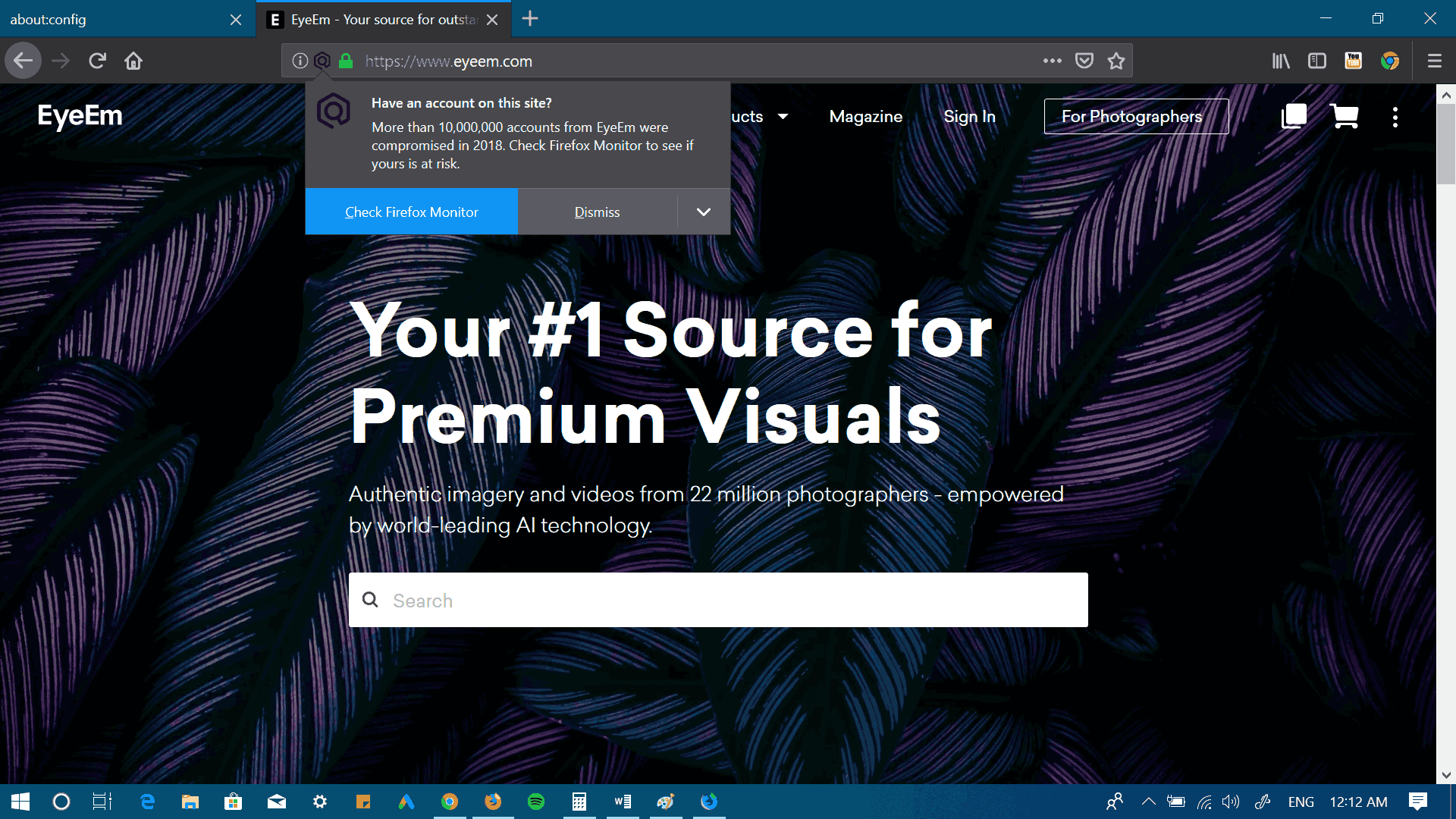The image size is (1456, 819).
Task: Click Check Firefox Monitor button
Action: tap(411, 212)
